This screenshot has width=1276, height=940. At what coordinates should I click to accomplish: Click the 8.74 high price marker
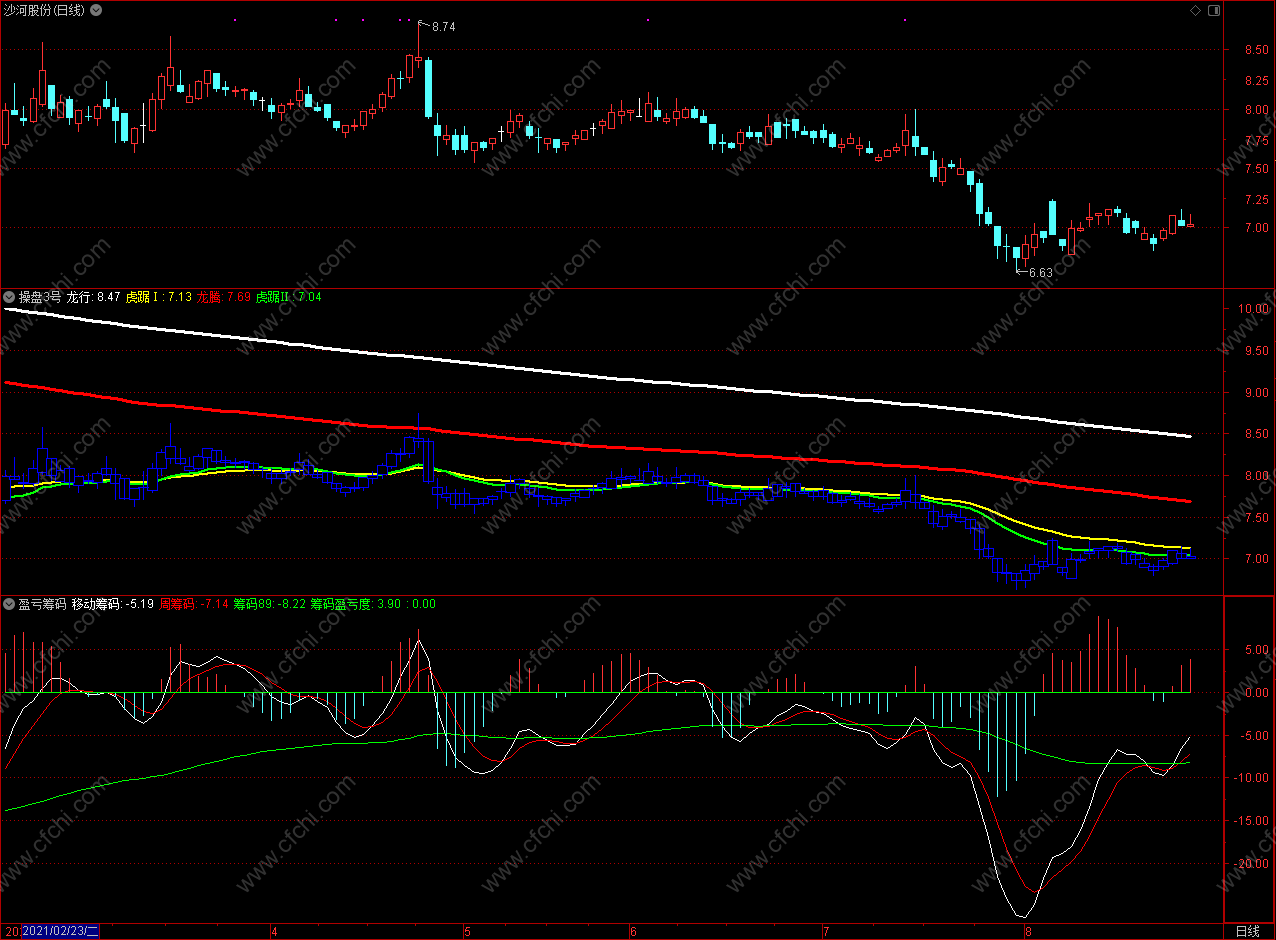(x=443, y=27)
